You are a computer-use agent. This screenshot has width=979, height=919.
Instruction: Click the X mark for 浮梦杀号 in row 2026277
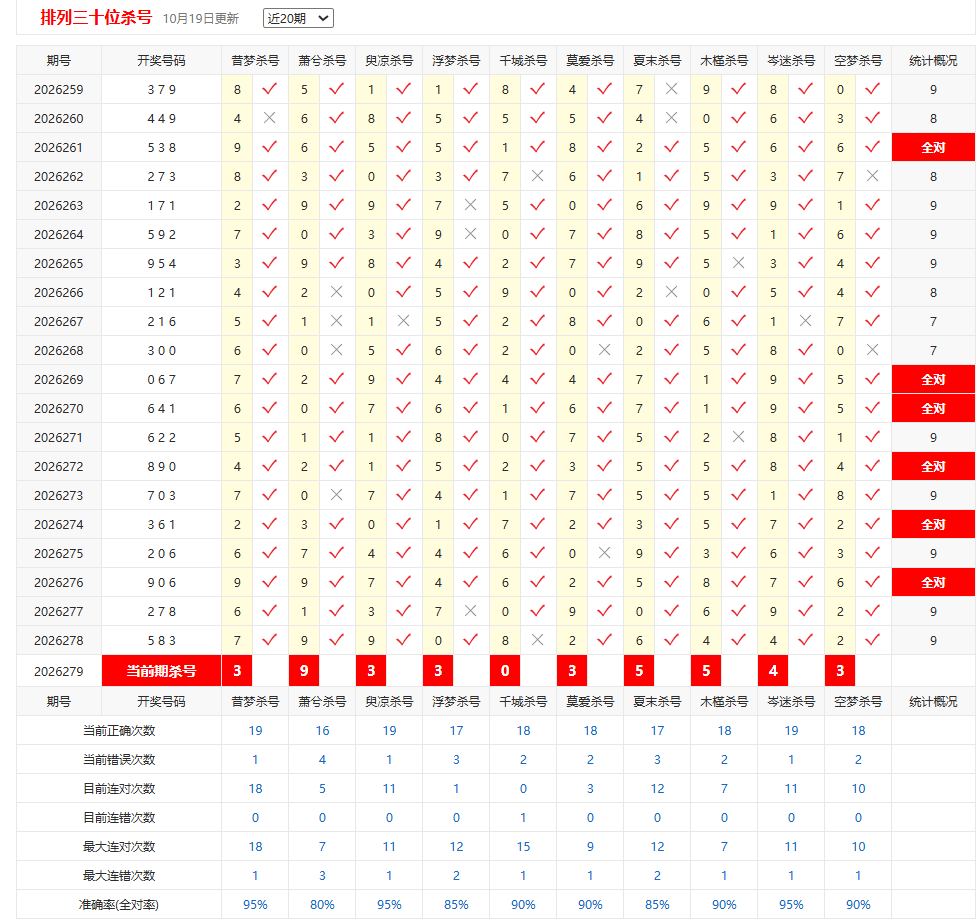click(470, 611)
